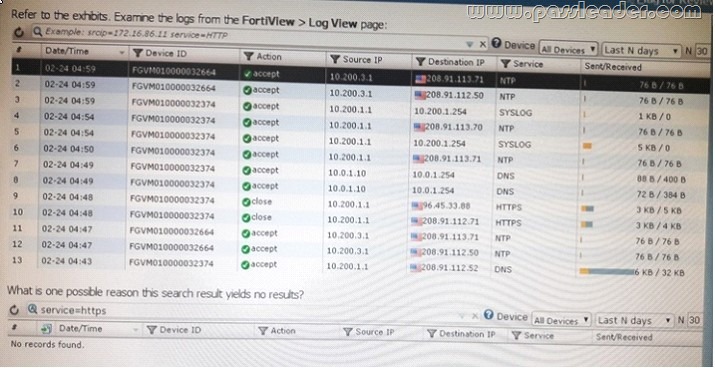Click SYSLOG service in row 4
This screenshot has height=368, width=715.
tap(515, 113)
